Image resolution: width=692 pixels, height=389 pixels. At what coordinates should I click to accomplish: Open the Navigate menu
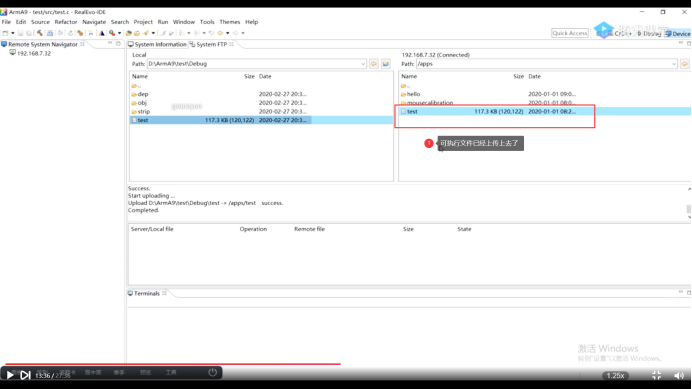(x=94, y=22)
